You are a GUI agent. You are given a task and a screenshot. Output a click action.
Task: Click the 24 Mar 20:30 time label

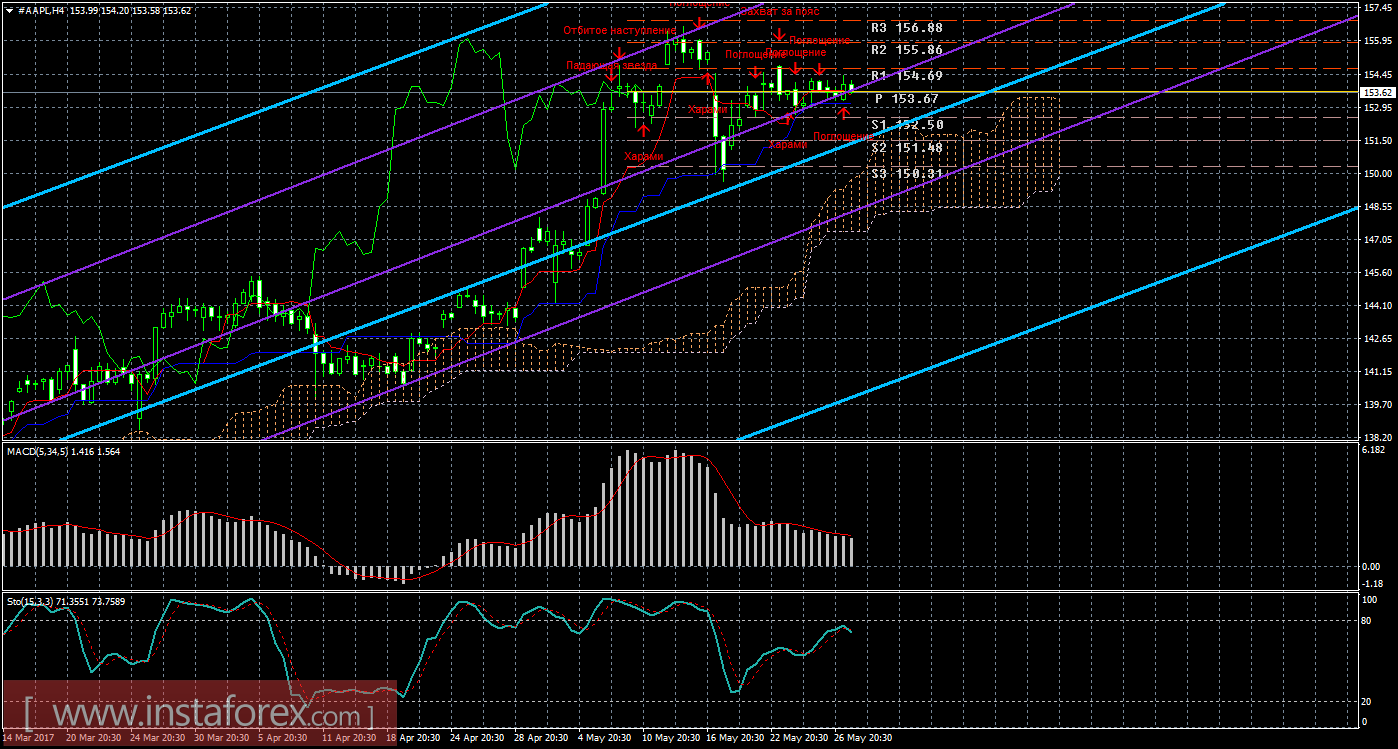(x=158, y=738)
